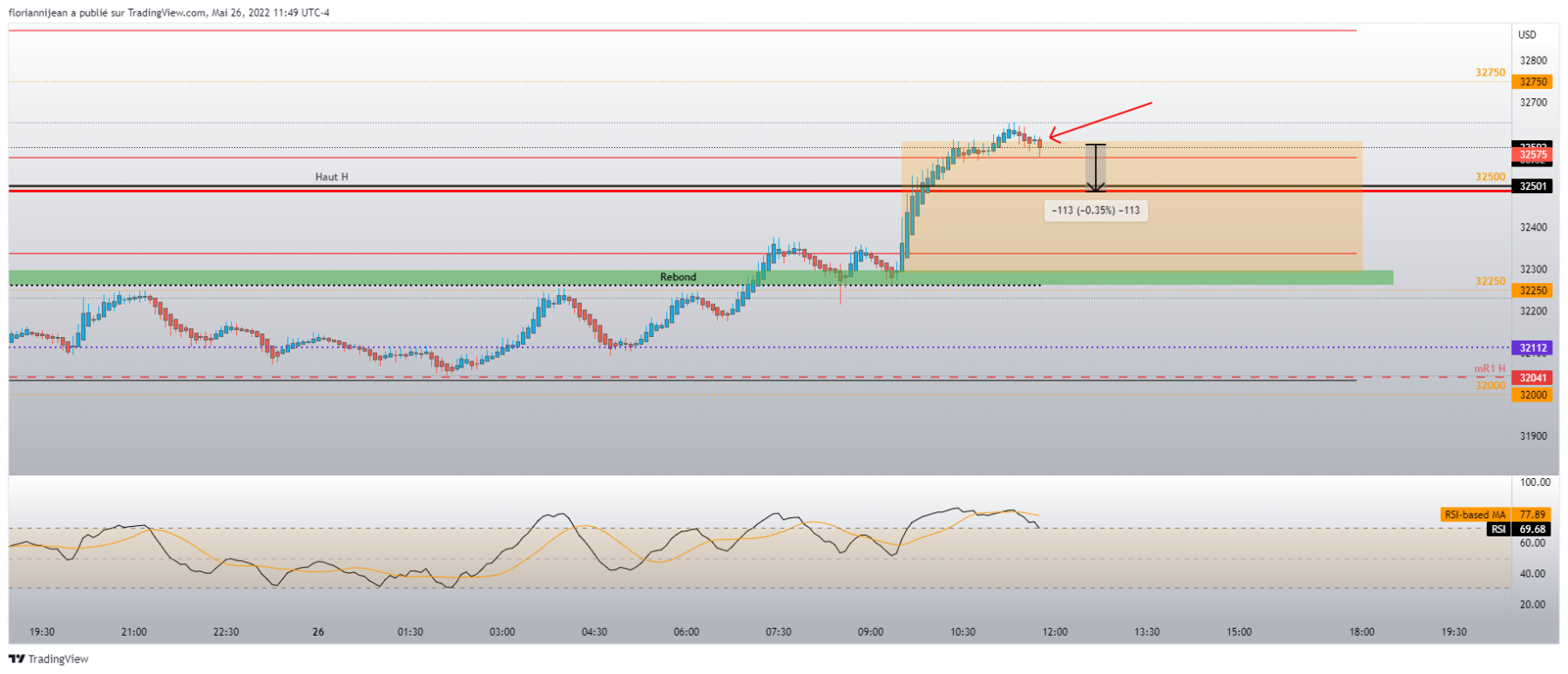Click the 12:00 time axis label
The width and height of the screenshot is (1568, 674).
(1055, 632)
